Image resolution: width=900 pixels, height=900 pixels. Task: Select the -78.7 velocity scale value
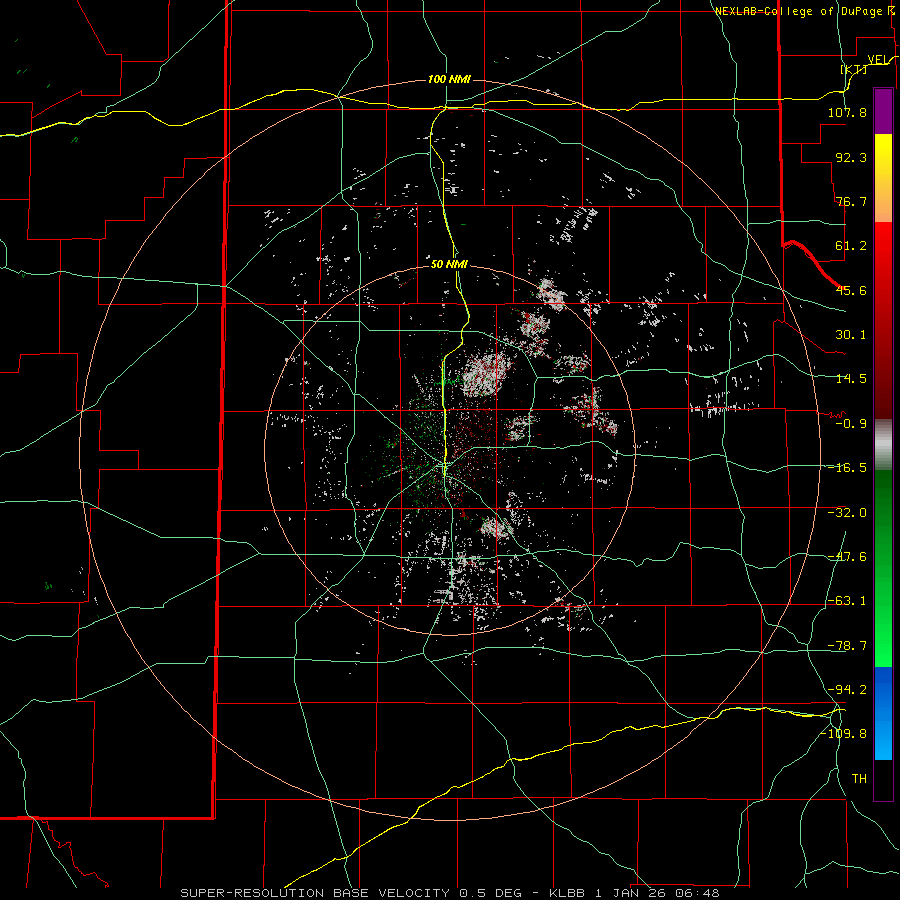click(x=847, y=646)
